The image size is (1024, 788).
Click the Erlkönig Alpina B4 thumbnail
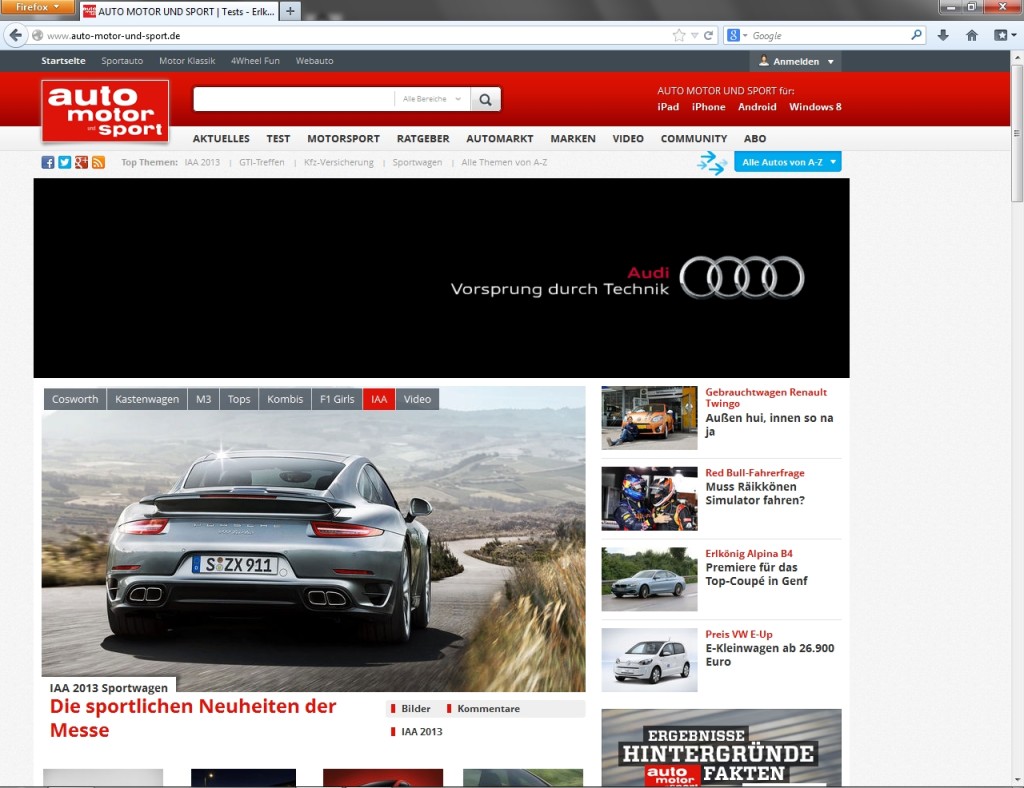[649, 579]
